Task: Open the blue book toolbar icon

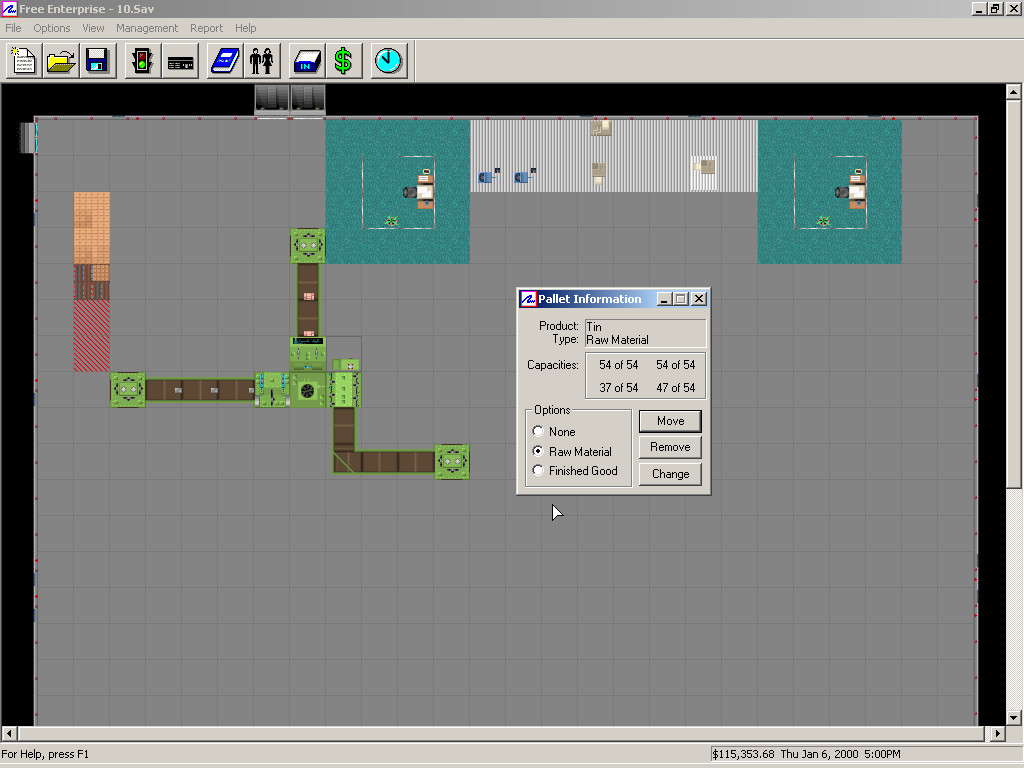Action: pos(225,61)
